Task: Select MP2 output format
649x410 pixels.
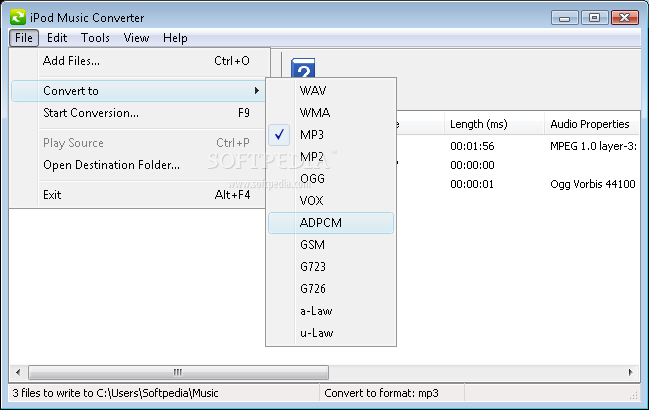Action: coord(331,157)
